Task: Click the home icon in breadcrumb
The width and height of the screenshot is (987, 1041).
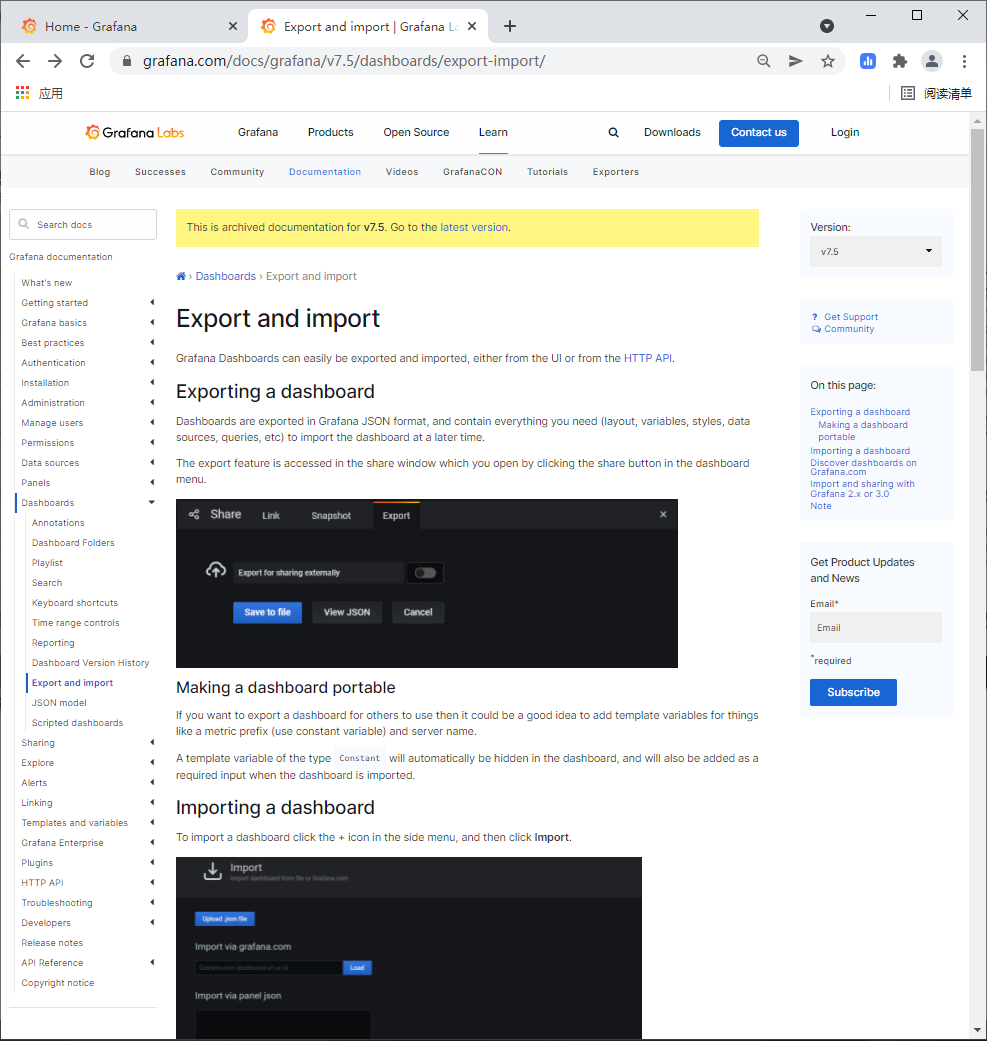Action: (181, 276)
